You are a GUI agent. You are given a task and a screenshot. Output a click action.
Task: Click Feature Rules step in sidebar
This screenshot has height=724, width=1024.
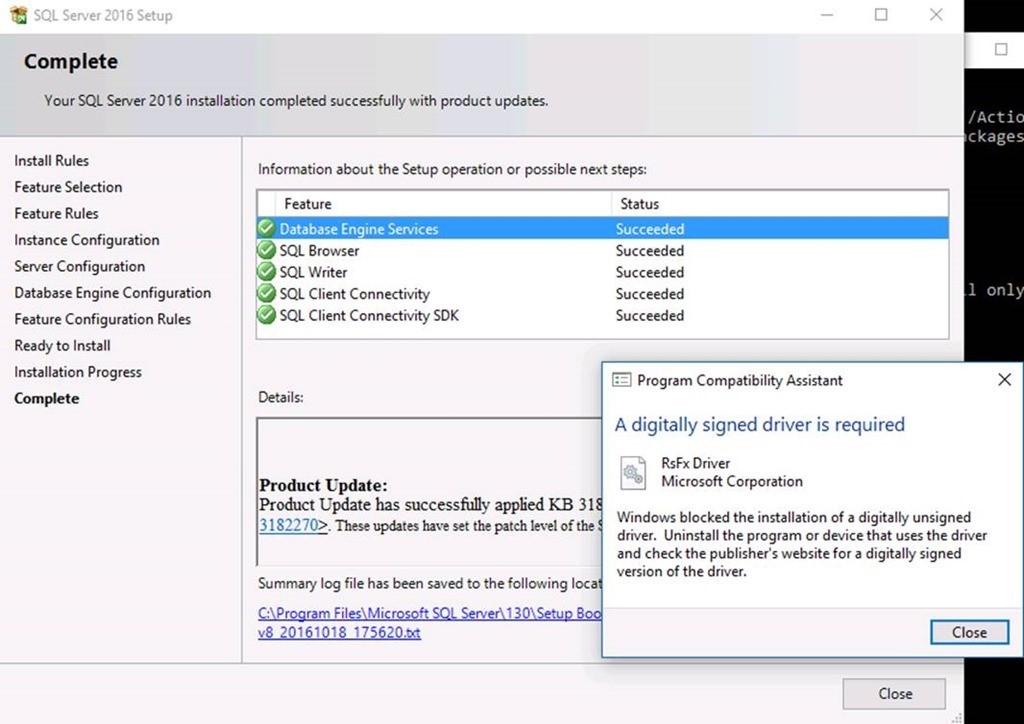[56, 213]
